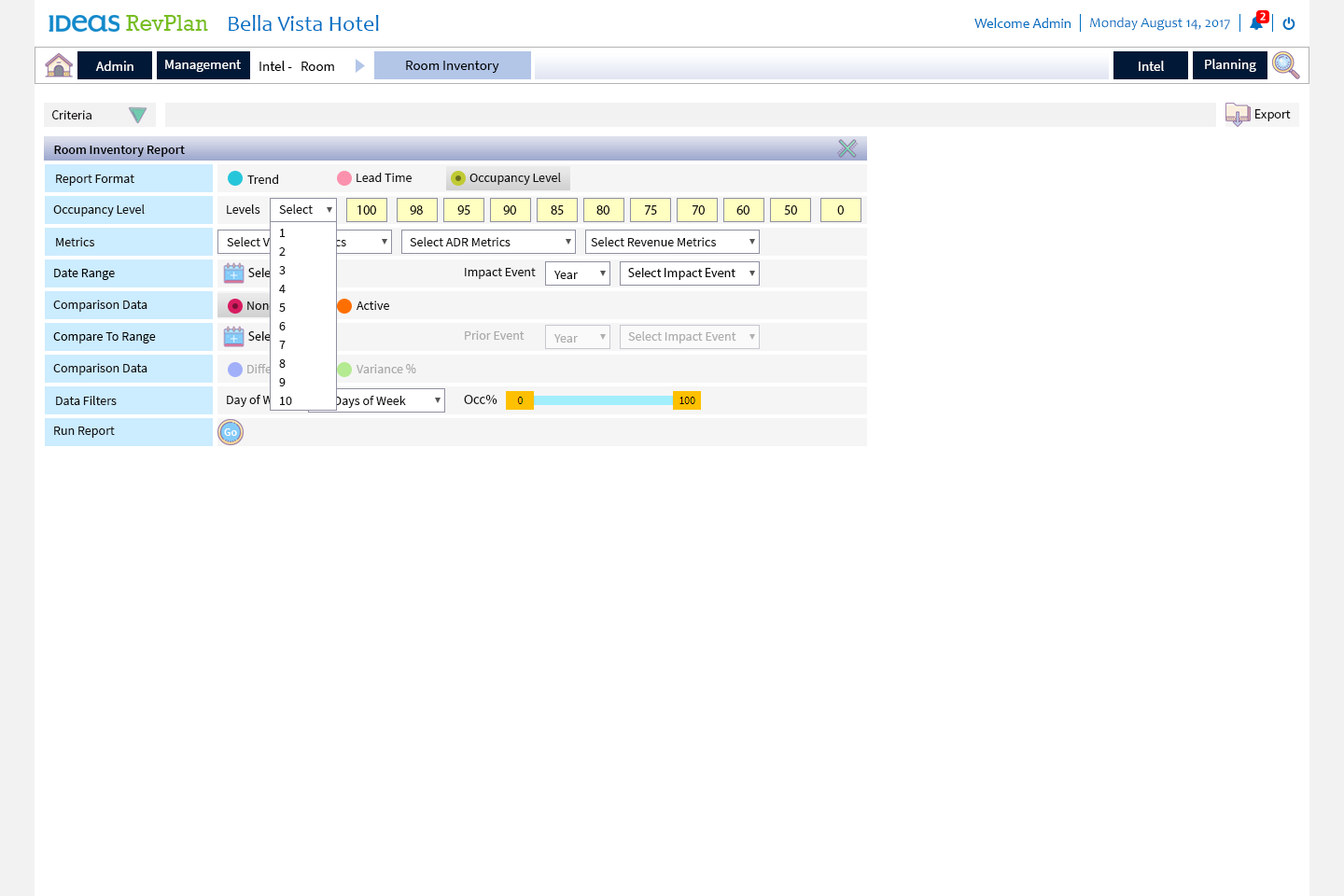Open the Impact Event Year dropdown
The height and width of the screenshot is (896, 1344).
click(578, 273)
